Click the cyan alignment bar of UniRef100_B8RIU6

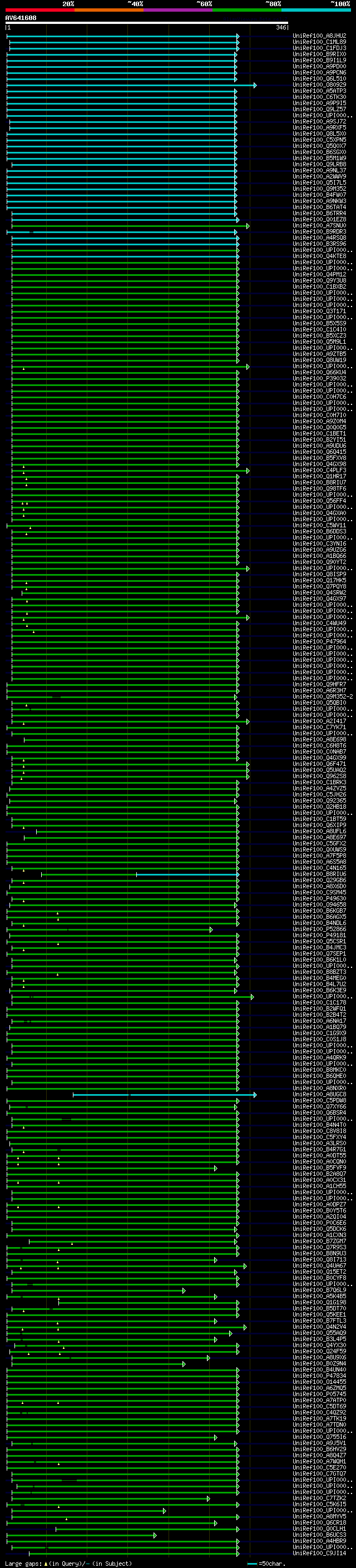pos(187,875)
